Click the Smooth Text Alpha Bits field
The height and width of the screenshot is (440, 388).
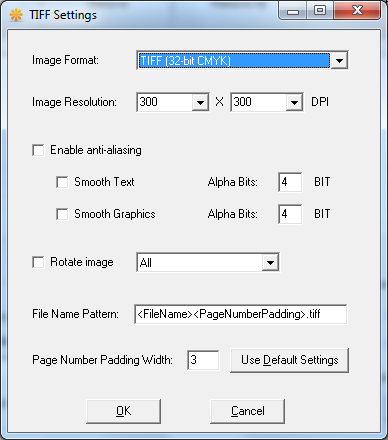290,182
